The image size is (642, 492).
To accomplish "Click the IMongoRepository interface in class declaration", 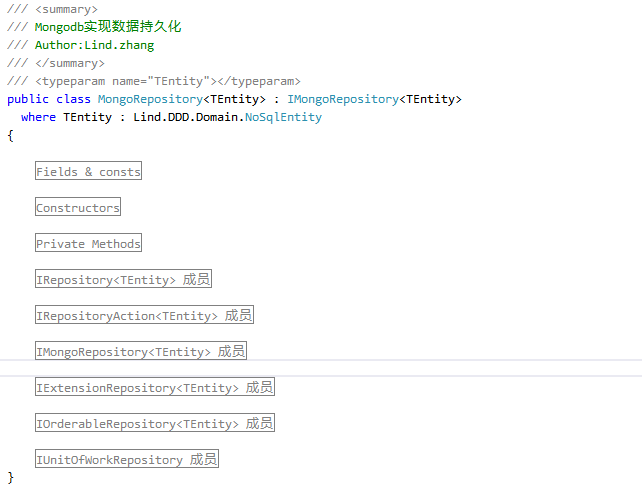I will coord(343,99).
